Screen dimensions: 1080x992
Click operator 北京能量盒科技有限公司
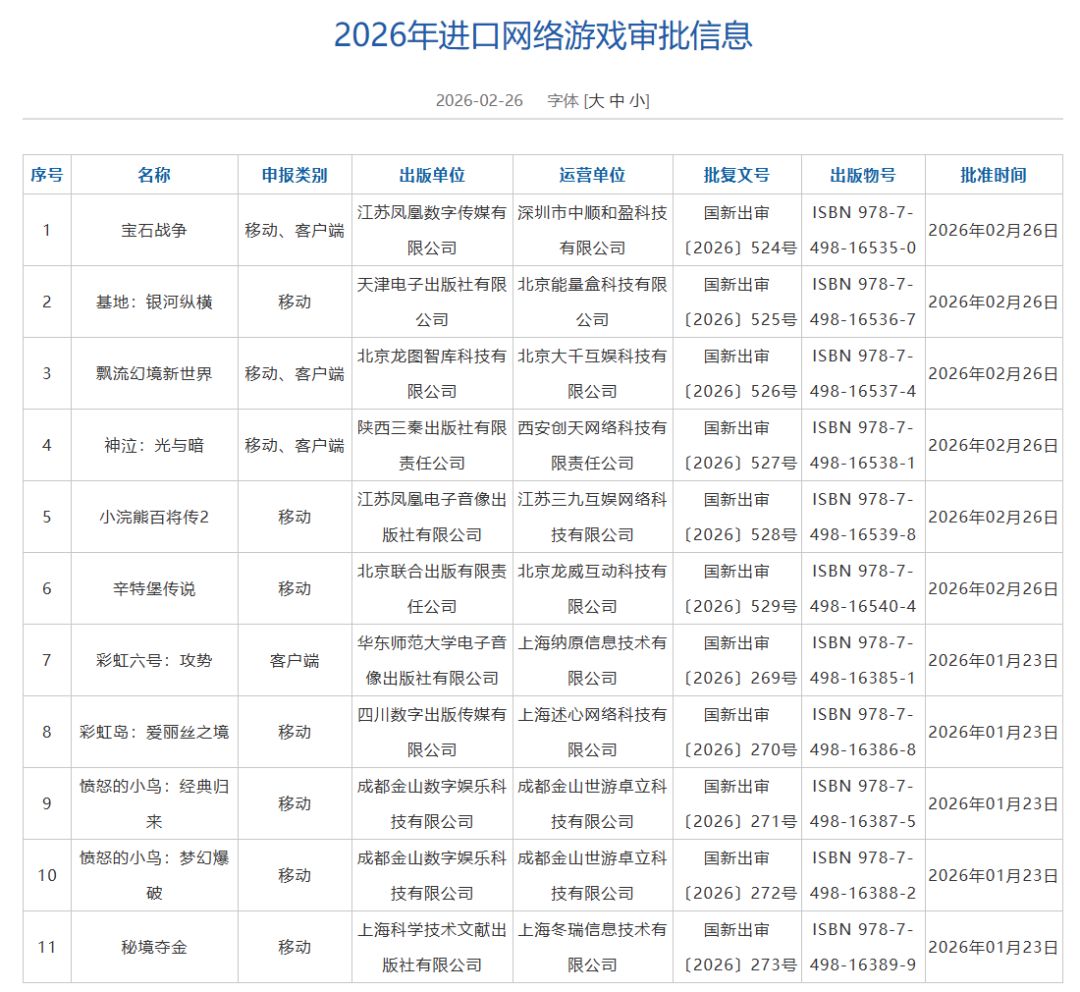(x=592, y=302)
